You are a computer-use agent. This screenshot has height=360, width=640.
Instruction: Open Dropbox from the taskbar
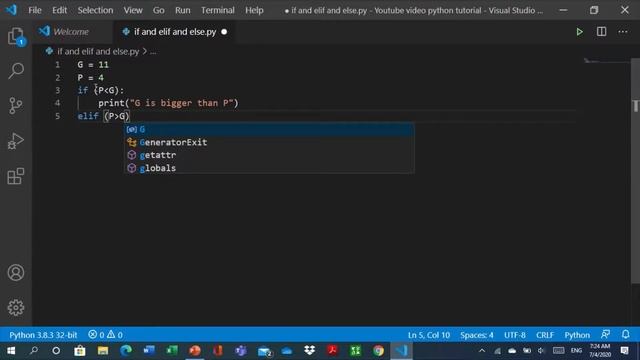pos(309,351)
